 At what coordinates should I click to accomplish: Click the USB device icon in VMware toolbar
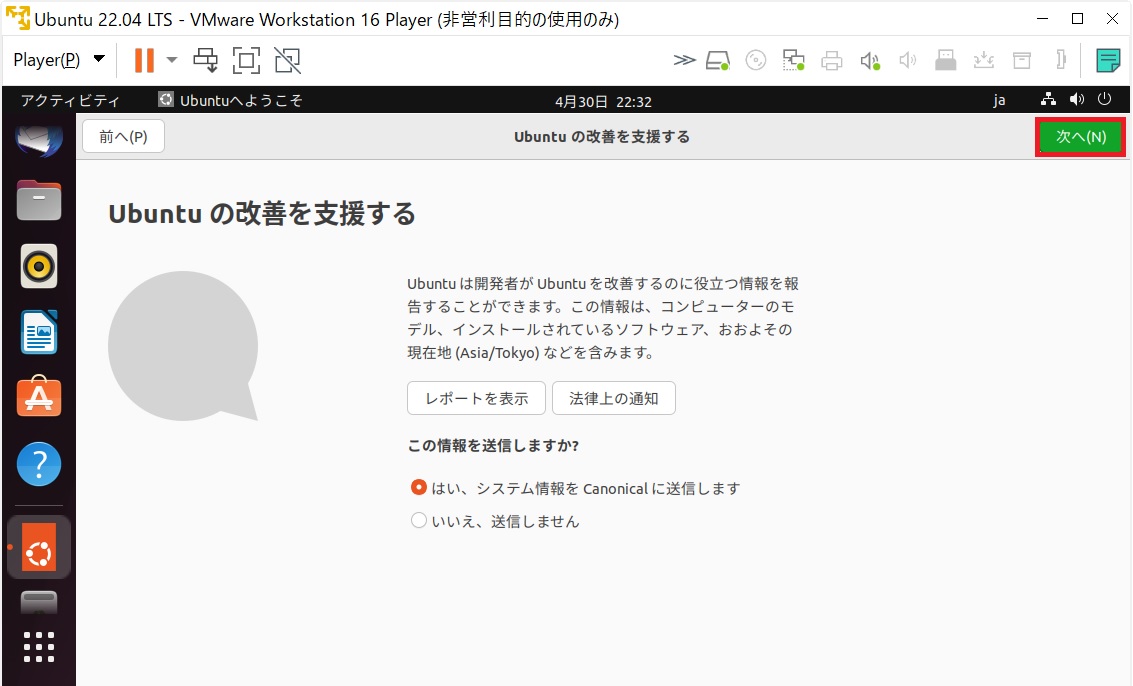pos(945,60)
